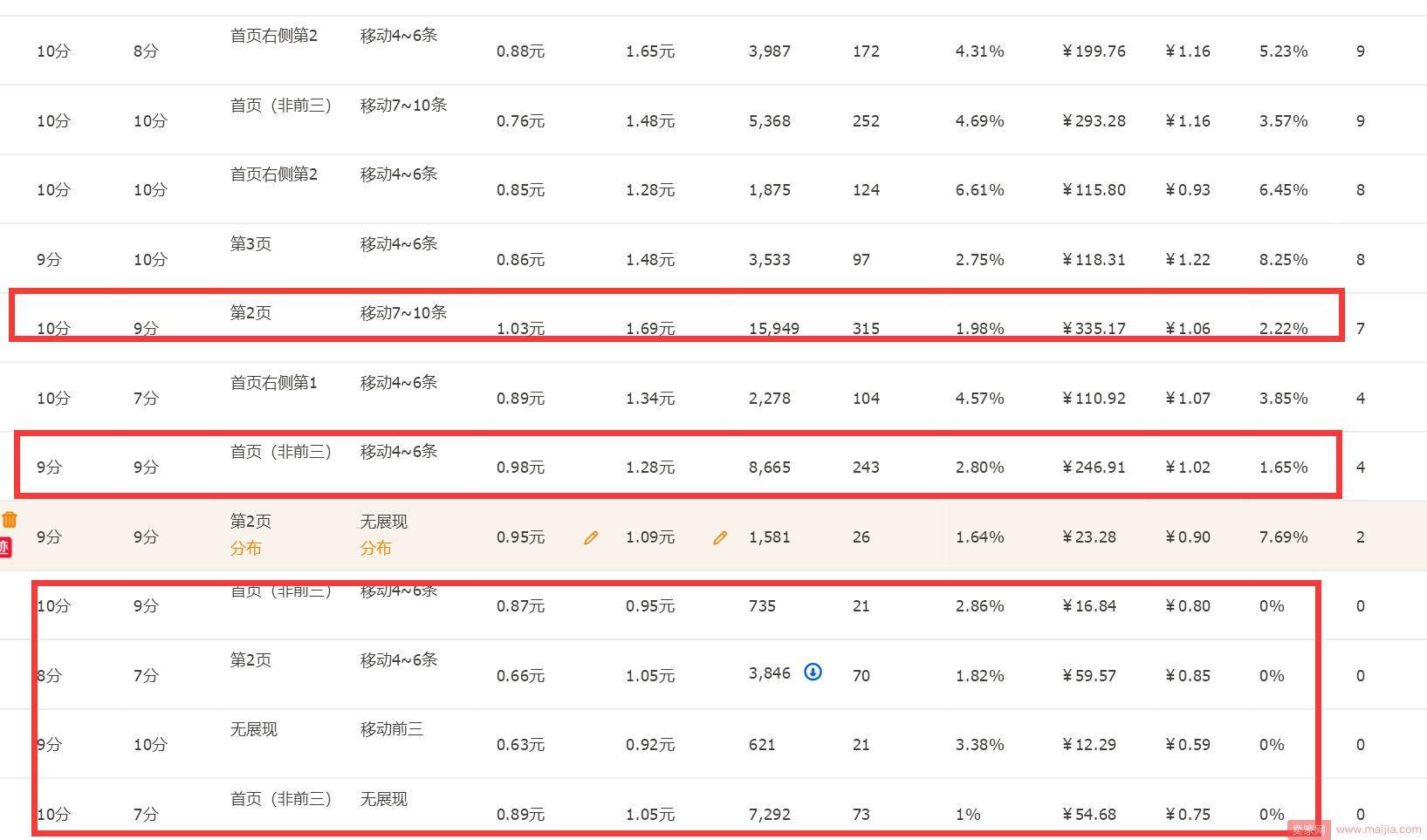Click impressions value 621
The image size is (1427, 840).
[x=762, y=744]
